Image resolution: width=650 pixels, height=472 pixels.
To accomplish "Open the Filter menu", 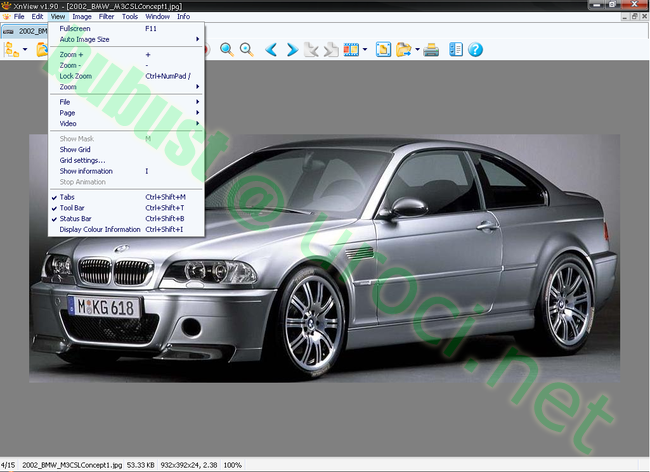I will click(106, 17).
